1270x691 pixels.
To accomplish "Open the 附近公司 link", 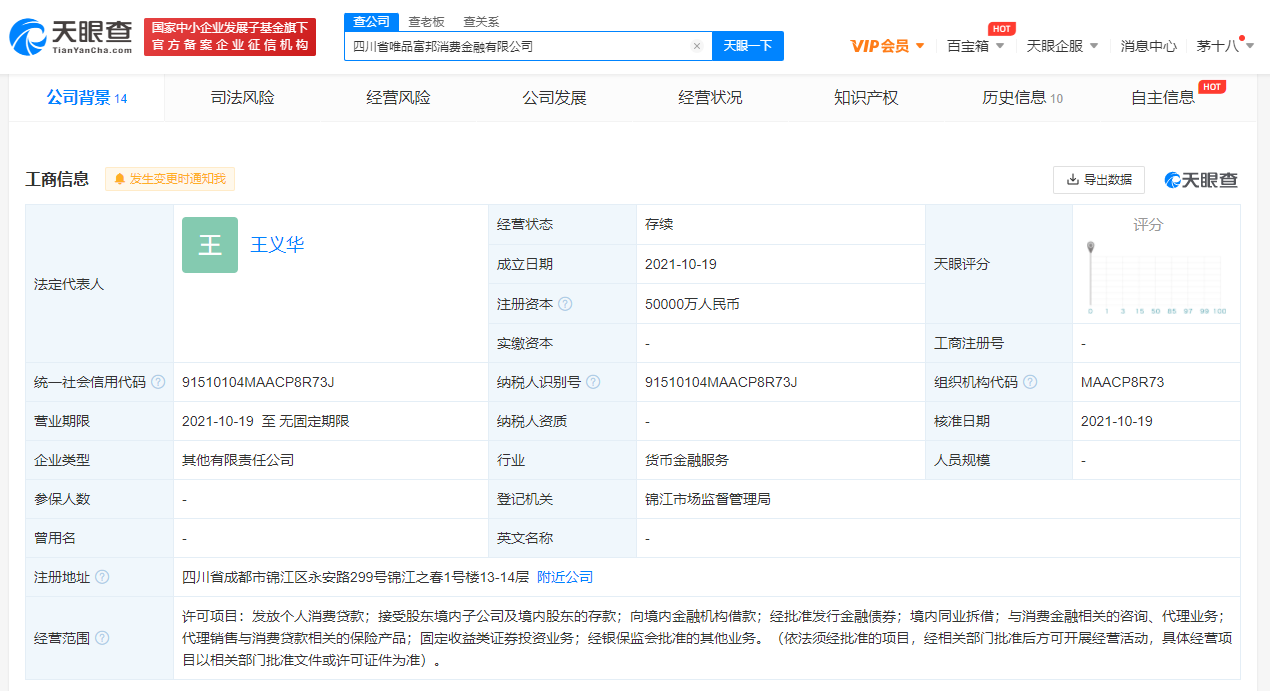I will coord(565,577).
